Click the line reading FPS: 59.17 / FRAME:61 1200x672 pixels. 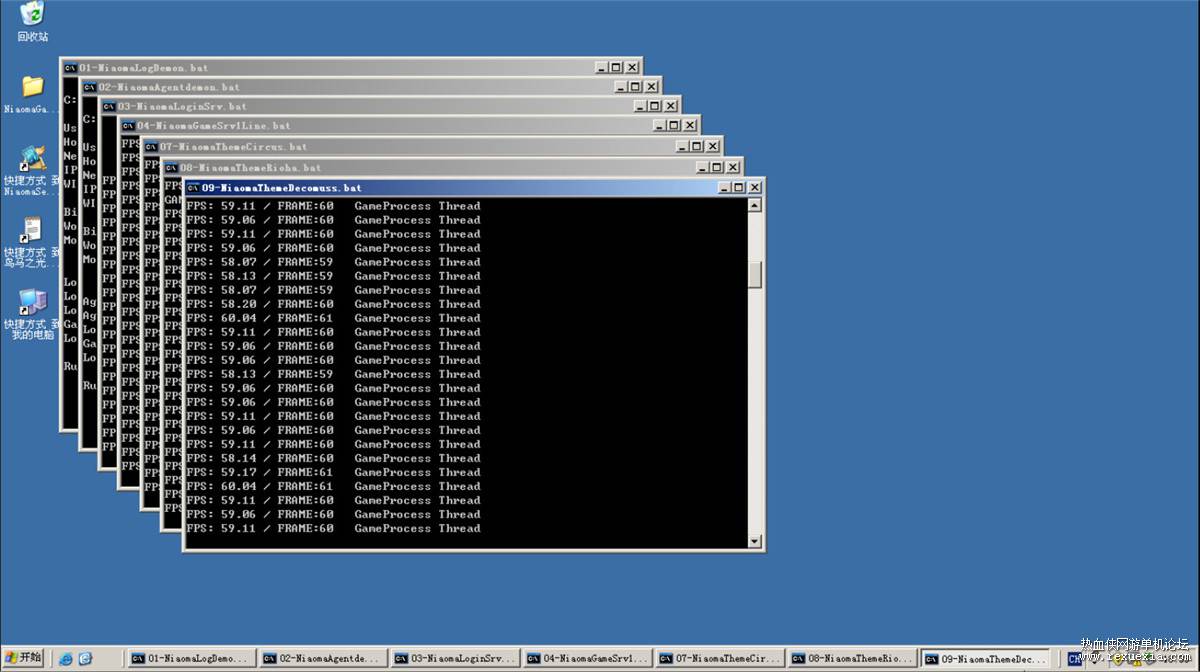click(x=333, y=472)
